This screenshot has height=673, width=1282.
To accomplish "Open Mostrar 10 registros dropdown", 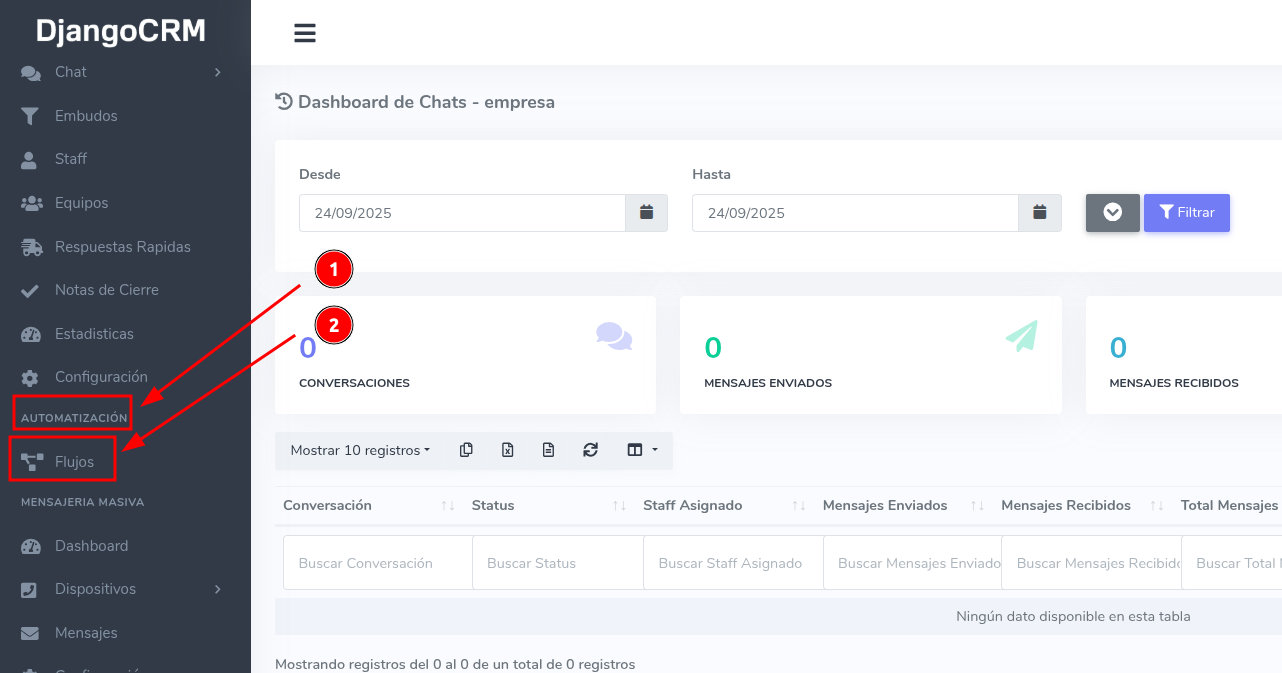I will coord(360,450).
